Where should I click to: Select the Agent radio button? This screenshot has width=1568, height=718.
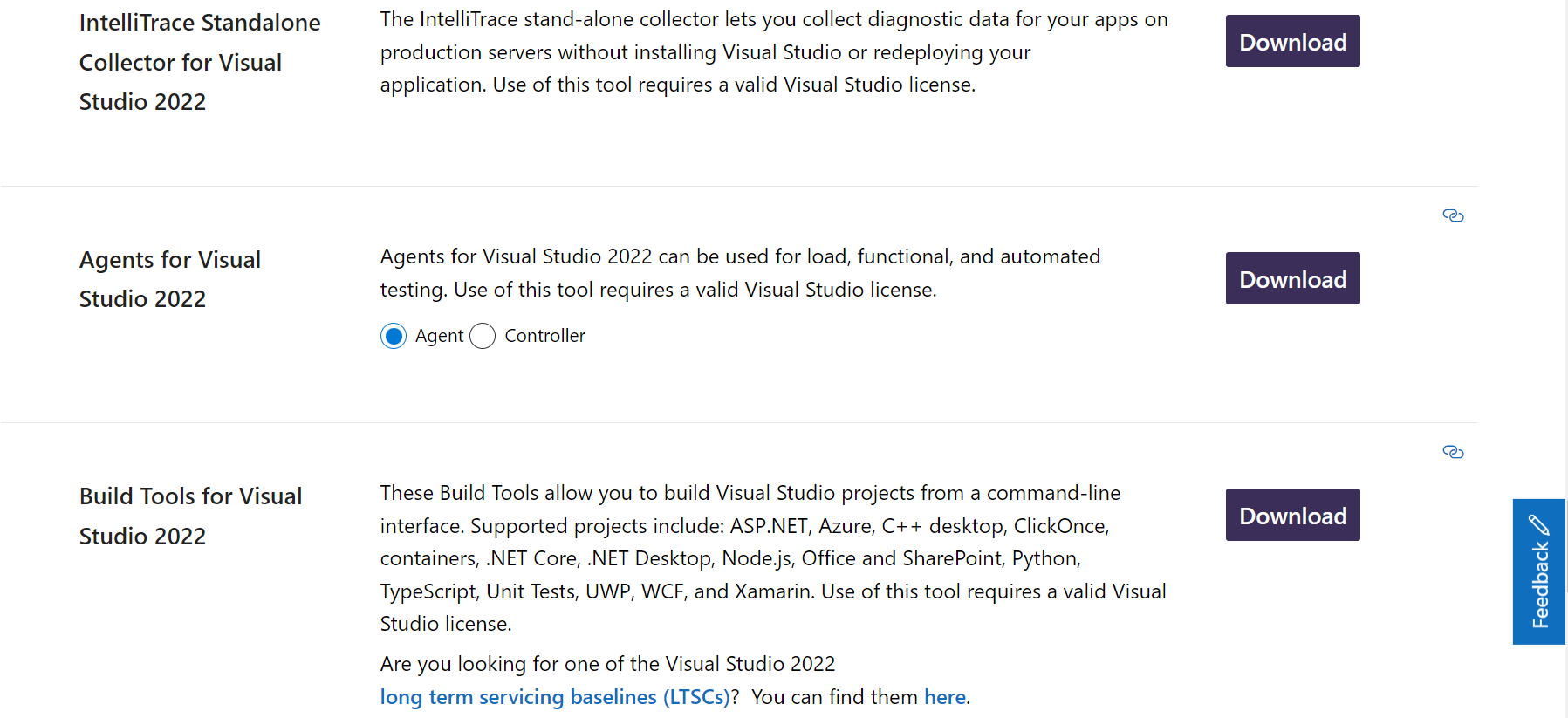pyautogui.click(x=394, y=336)
